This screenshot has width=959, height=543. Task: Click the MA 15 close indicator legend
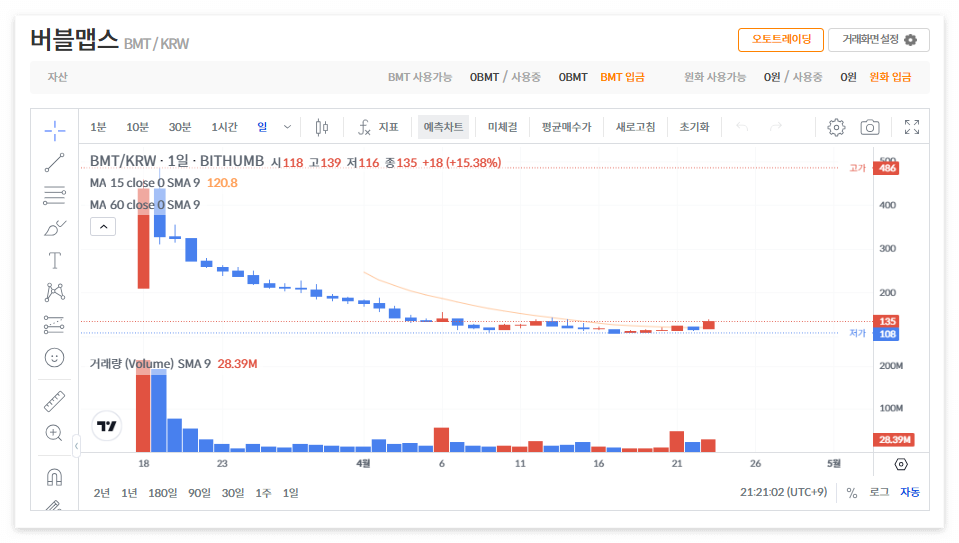pyautogui.click(x=145, y=183)
